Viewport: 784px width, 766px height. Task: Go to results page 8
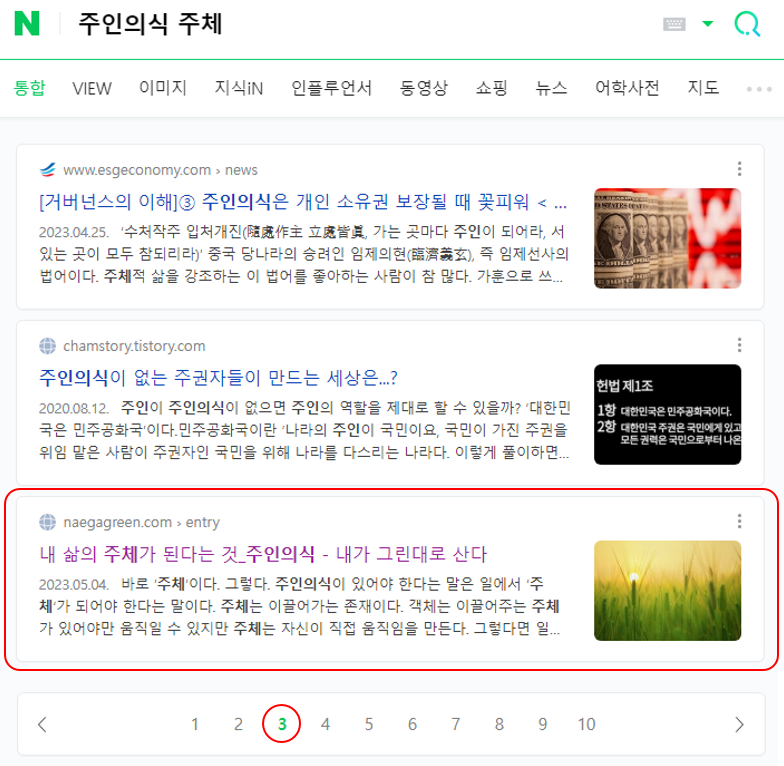tap(499, 724)
